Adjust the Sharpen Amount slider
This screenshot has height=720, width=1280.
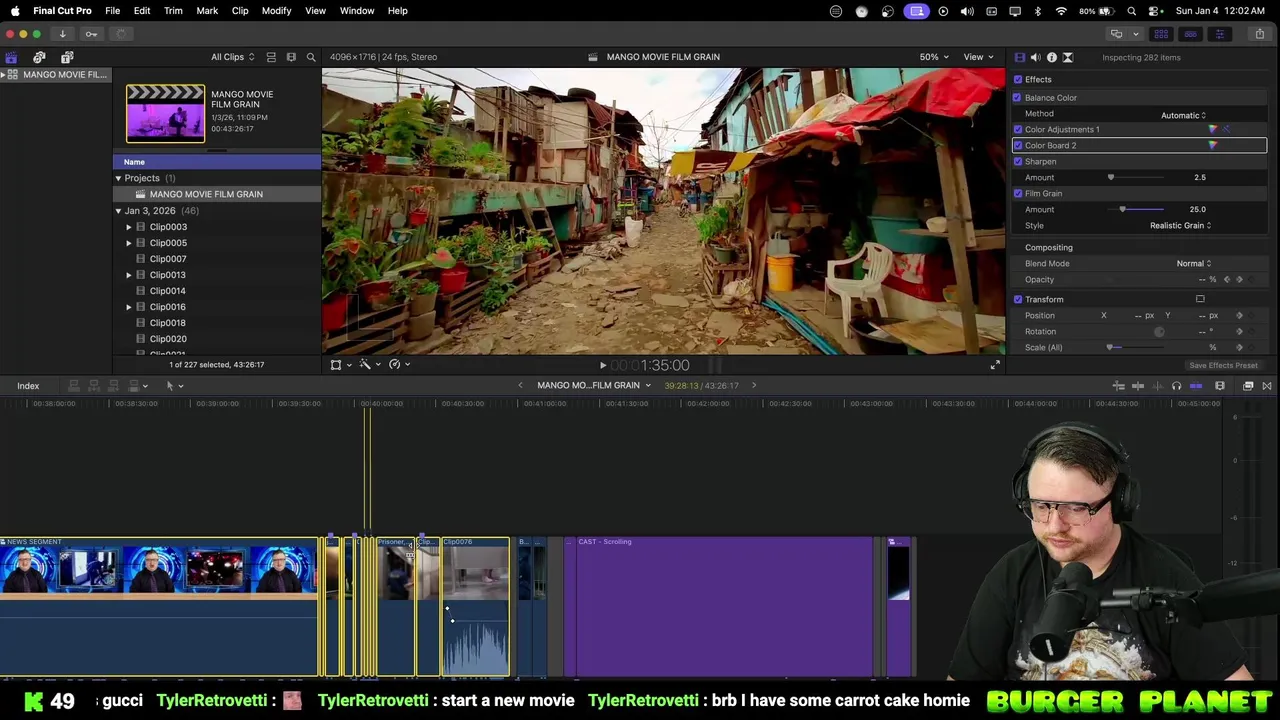tap(1111, 178)
